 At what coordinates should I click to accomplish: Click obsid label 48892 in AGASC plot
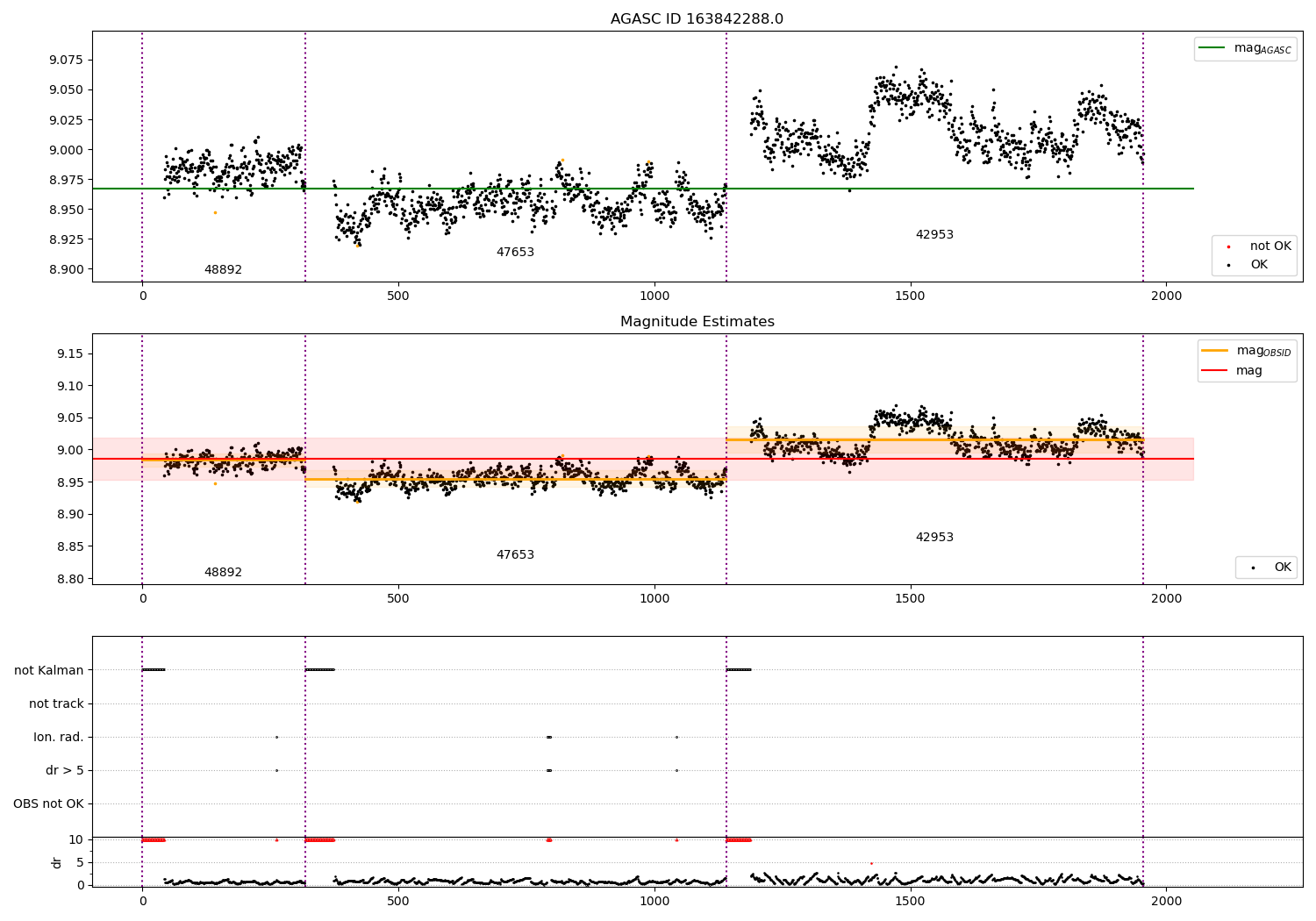click(x=223, y=270)
